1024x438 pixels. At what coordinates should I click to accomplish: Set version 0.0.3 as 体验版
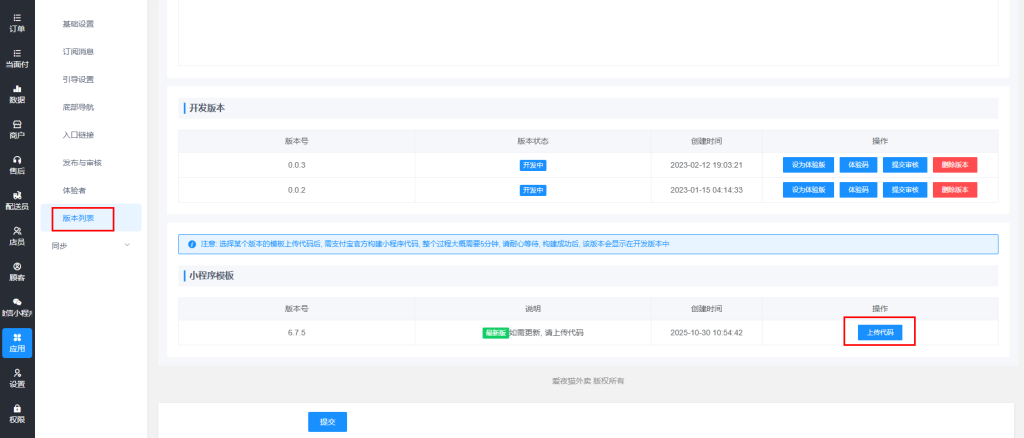tap(808, 164)
